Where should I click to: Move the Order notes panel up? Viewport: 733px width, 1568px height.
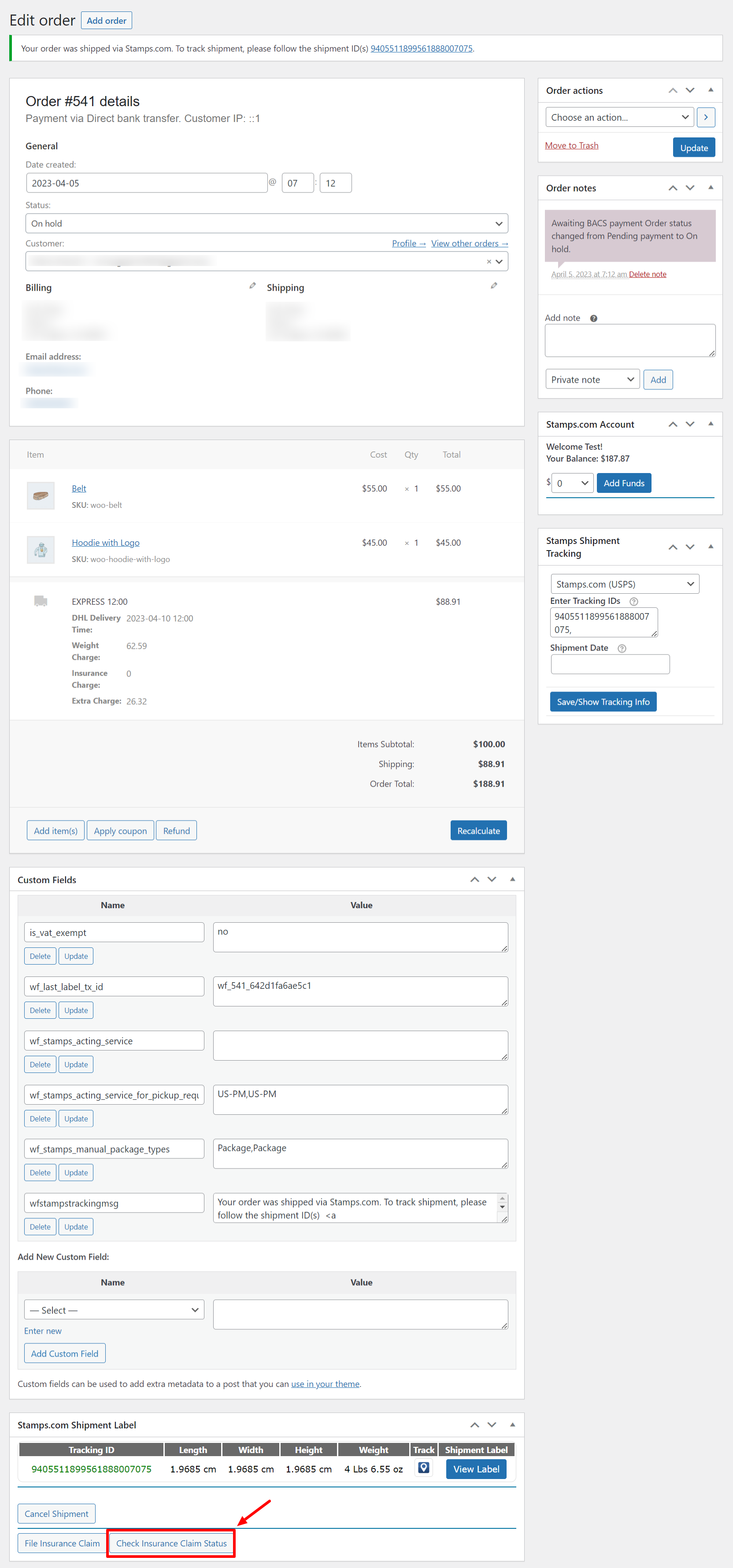click(x=673, y=188)
